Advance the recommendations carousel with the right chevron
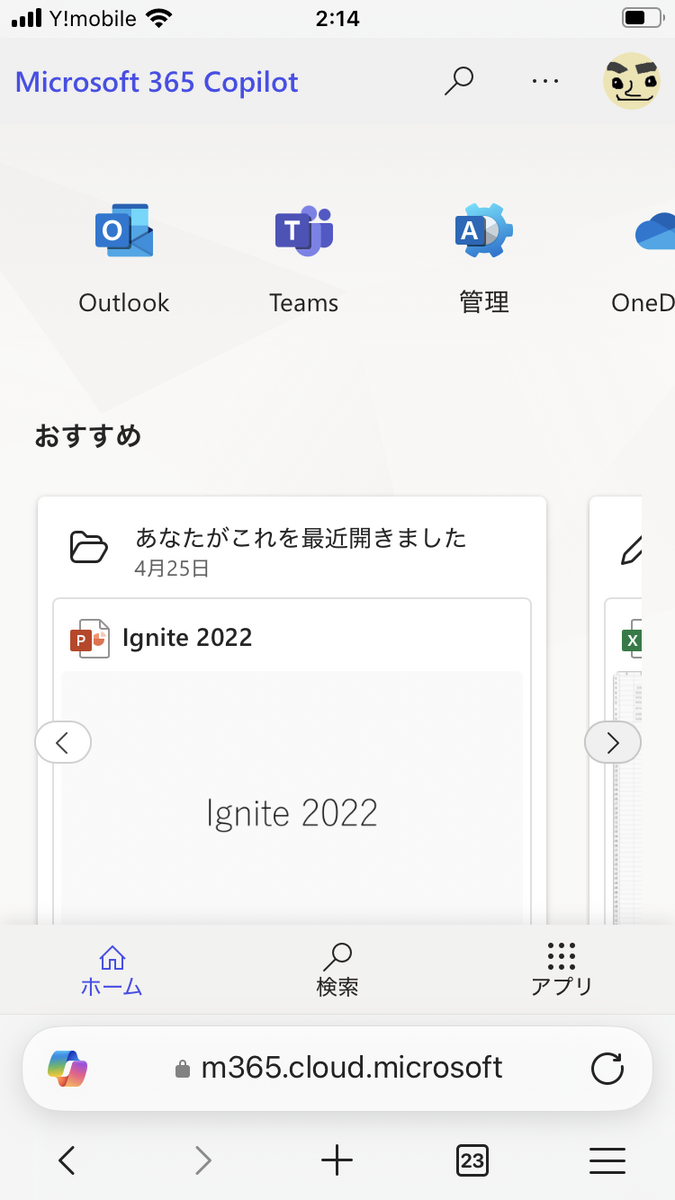Image resolution: width=675 pixels, height=1200 pixels. (x=612, y=742)
